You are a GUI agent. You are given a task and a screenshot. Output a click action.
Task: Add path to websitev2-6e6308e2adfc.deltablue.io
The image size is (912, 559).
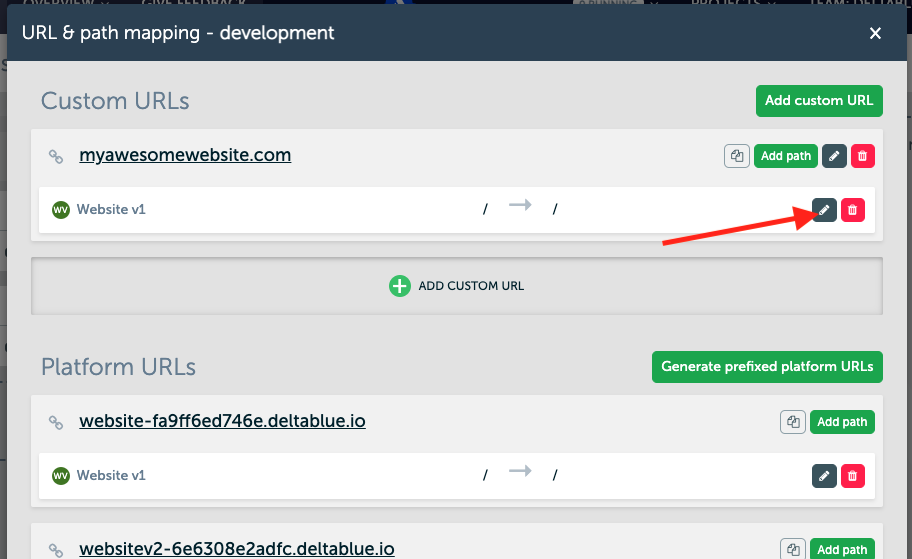click(x=841, y=549)
